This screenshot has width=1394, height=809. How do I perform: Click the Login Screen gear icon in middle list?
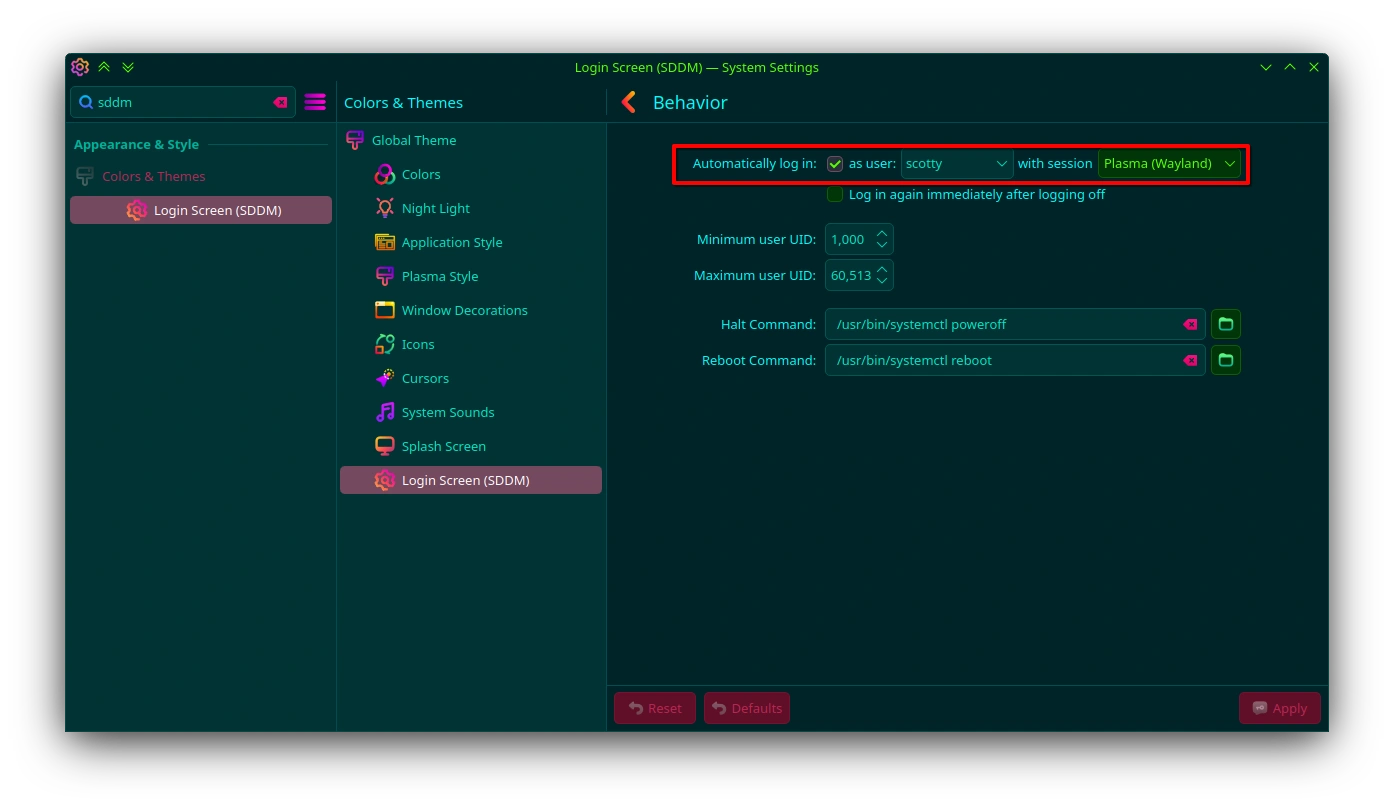point(385,480)
